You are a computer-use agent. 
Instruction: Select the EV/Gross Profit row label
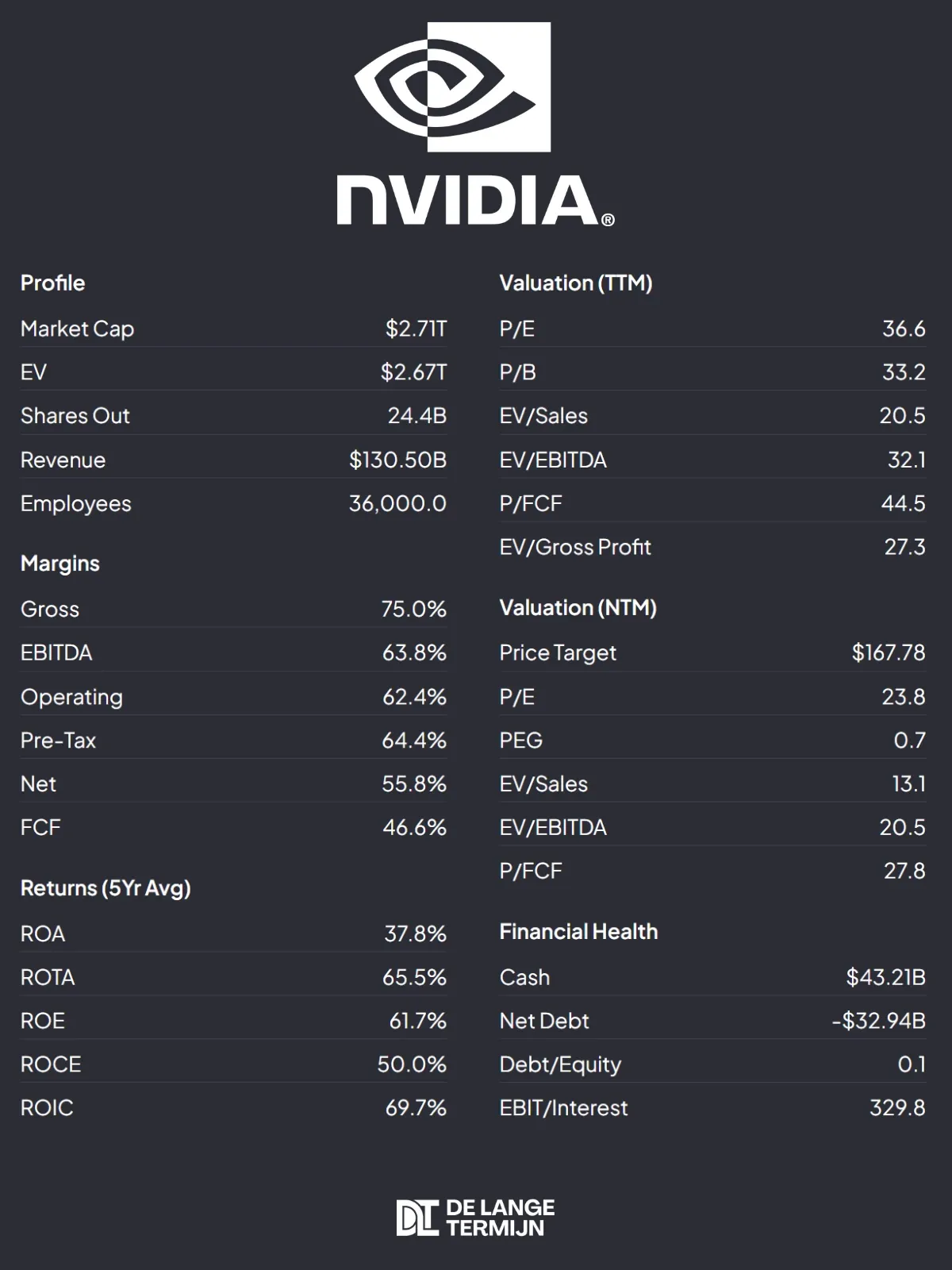tap(575, 547)
